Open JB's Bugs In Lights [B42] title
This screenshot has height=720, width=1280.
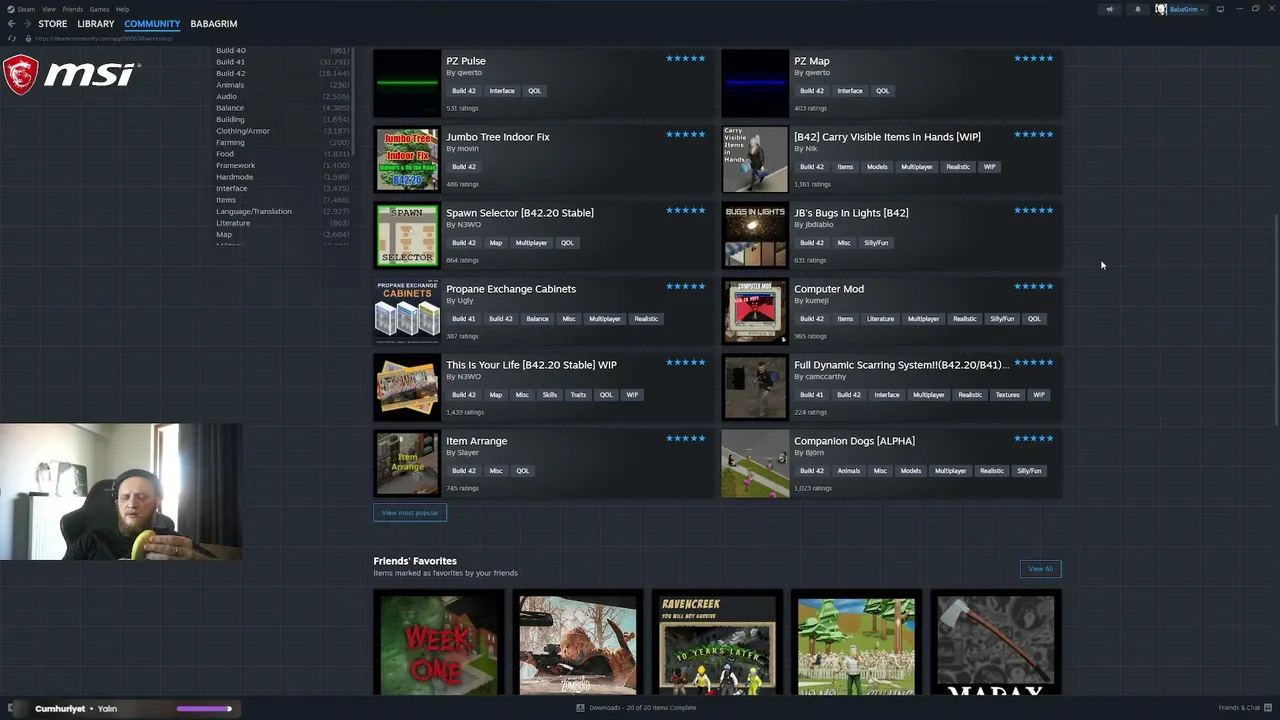[x=851, y=213]
